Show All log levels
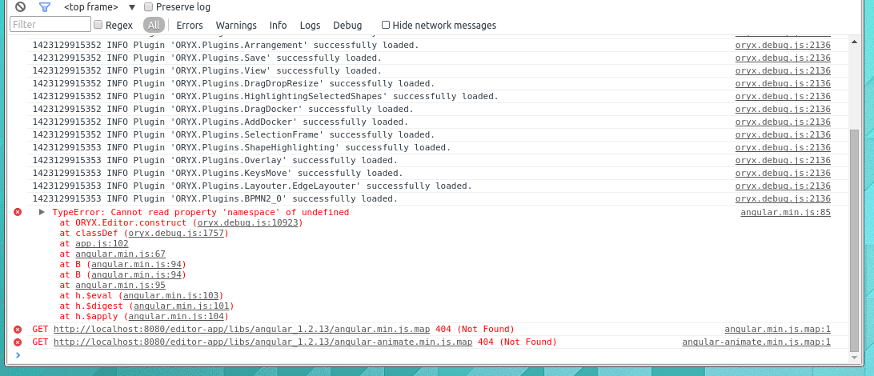 click(154, 25)
